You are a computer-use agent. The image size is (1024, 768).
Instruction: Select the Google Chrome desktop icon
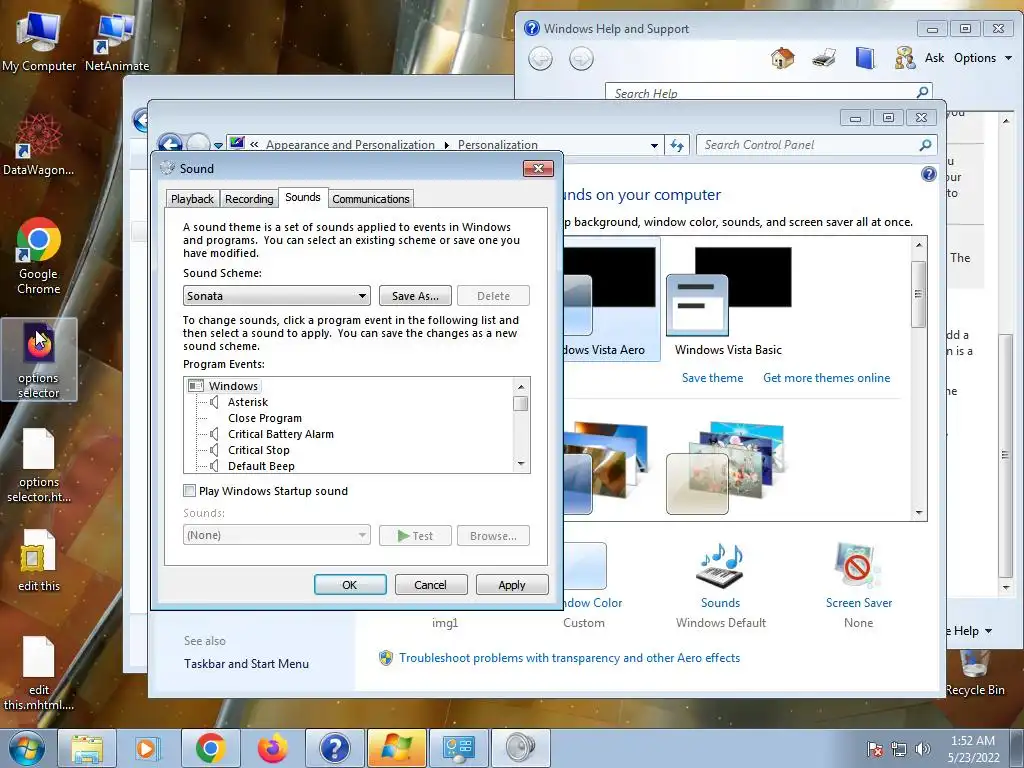point(39,255)
